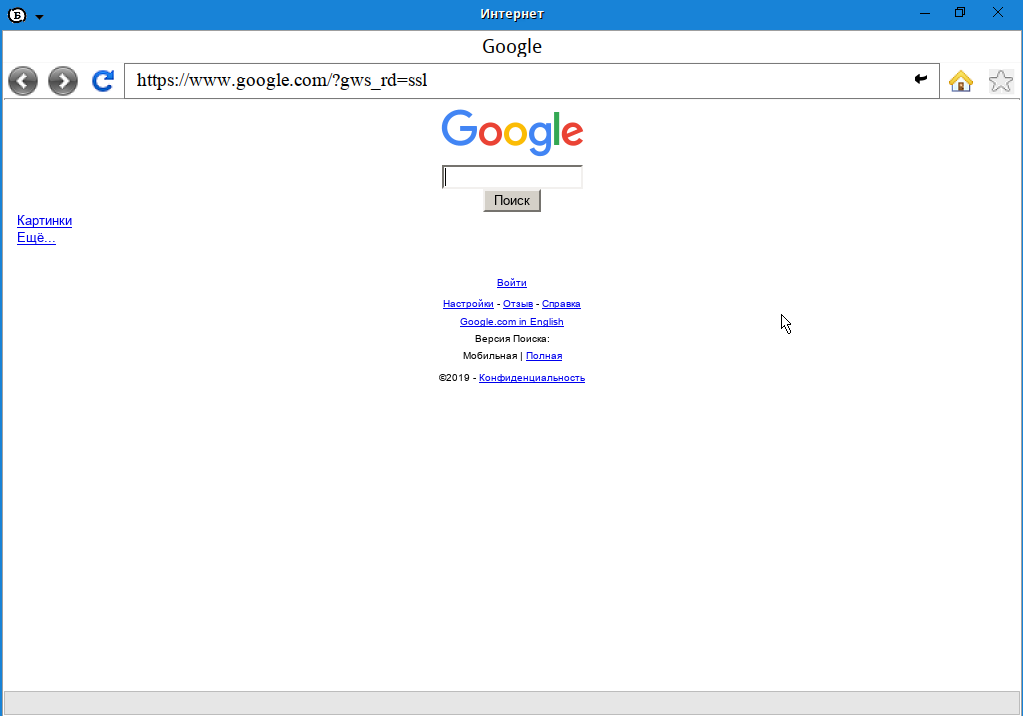1023x716 pixels.
Task: Bookmark the page with the star icon
Action: [x=1001, y=81]
